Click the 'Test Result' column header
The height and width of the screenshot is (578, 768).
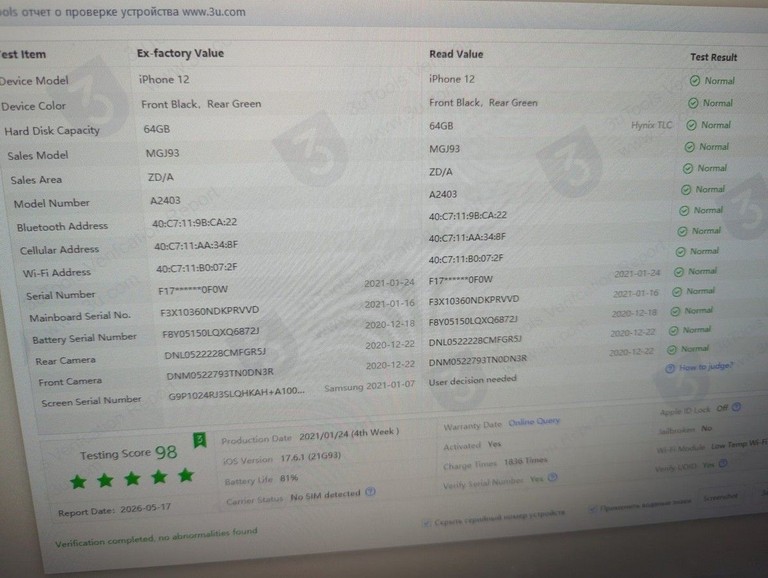pyautogui.click(x=714, y=57)
